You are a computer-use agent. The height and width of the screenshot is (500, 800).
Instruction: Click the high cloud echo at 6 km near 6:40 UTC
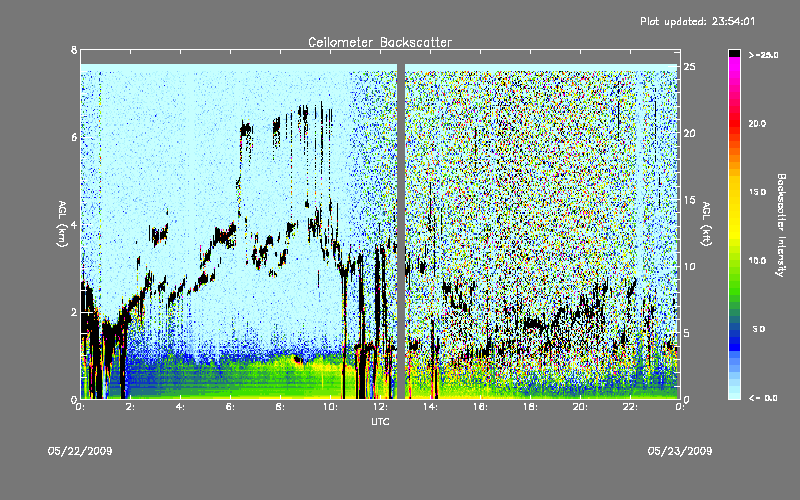click(x=246, y=129)
